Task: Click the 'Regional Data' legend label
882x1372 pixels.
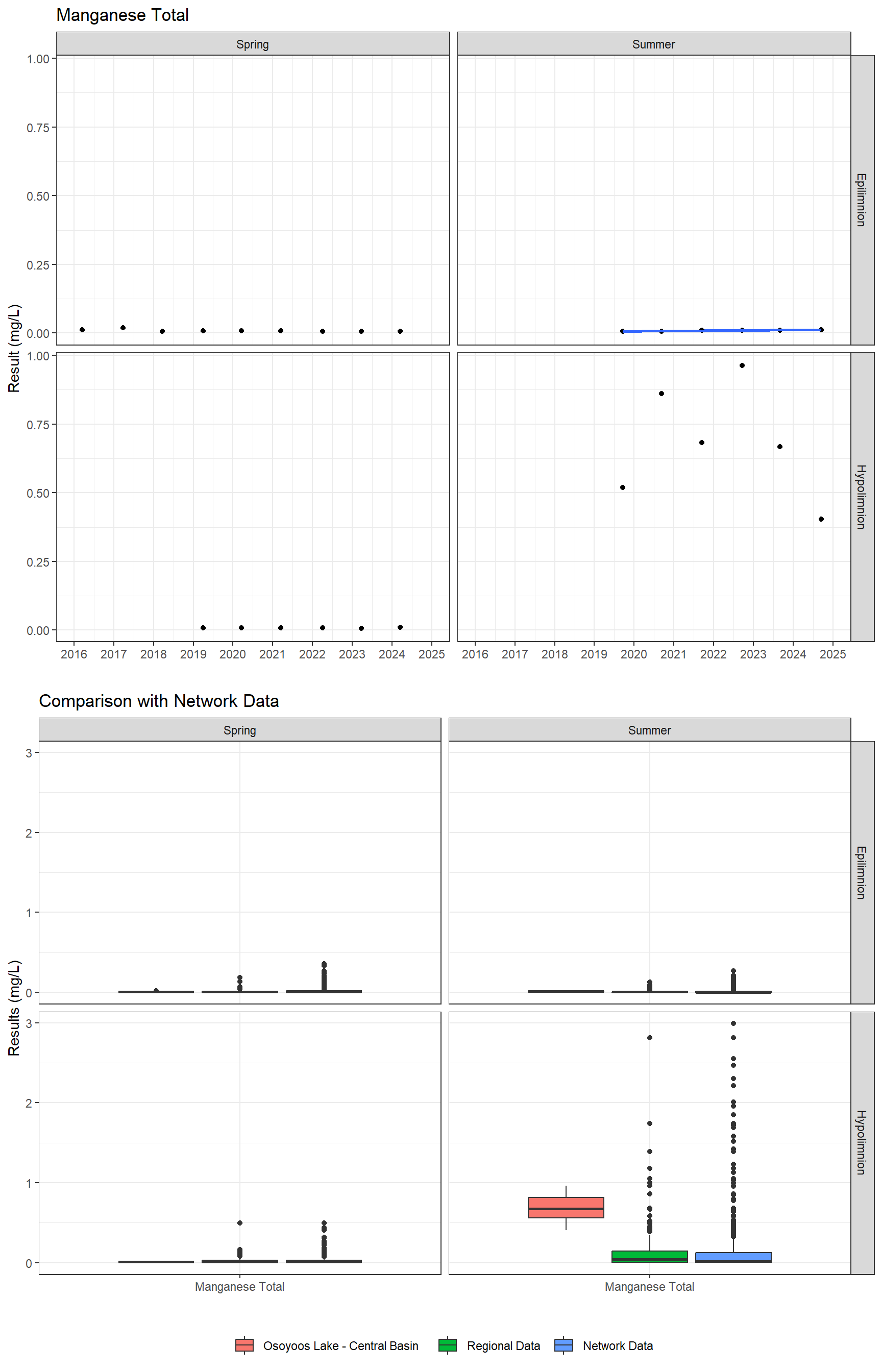Action: pyautogui.click(x=503, y=1345)
